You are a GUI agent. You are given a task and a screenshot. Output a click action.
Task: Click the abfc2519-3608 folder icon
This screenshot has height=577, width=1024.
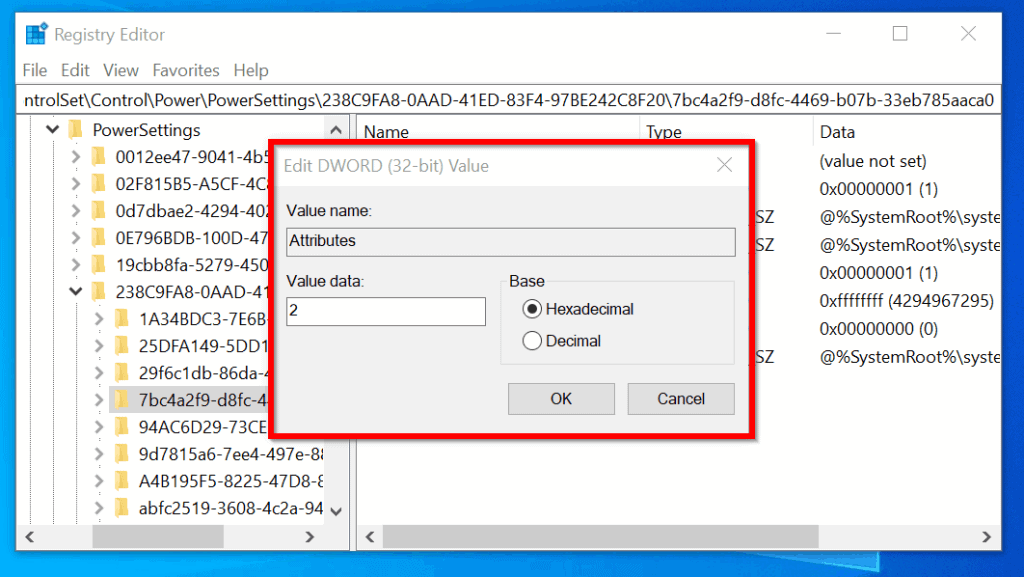coord(122,508)
